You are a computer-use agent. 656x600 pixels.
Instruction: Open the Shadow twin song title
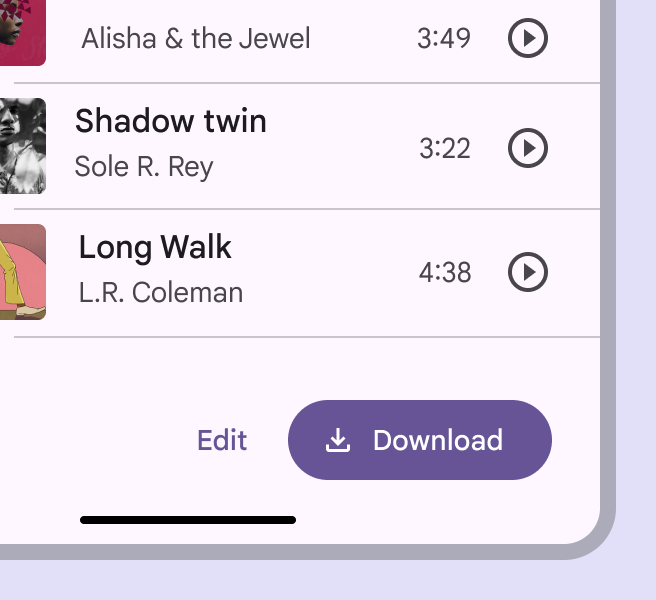pos(171,122)
